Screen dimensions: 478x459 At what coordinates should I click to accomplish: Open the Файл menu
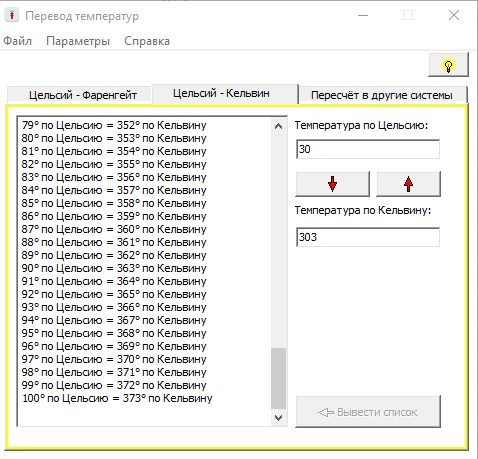pyautogui.click(x=18, y=41)
